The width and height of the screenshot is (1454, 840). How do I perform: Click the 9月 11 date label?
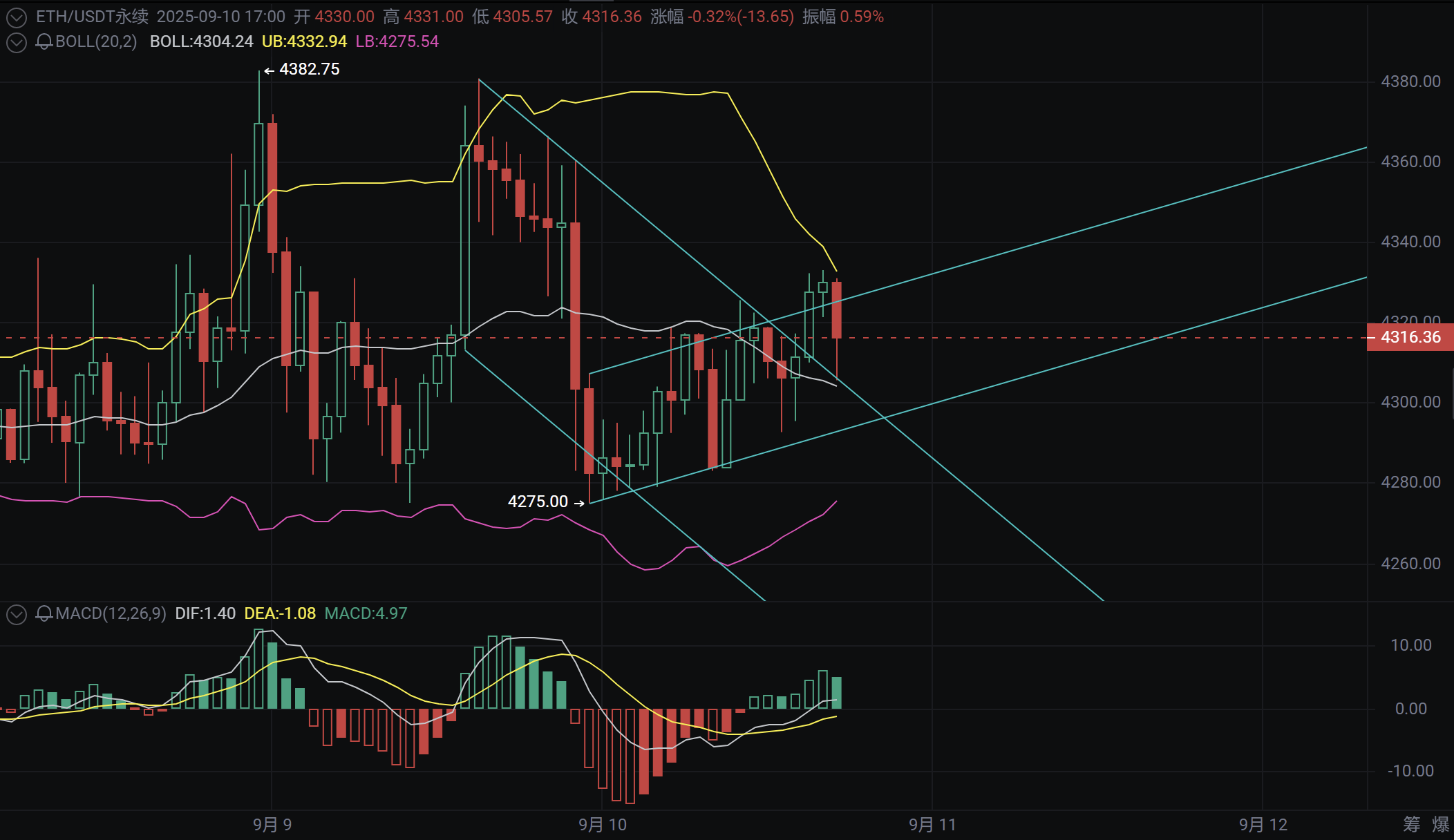pyautogui.click(x=932, y=825)
